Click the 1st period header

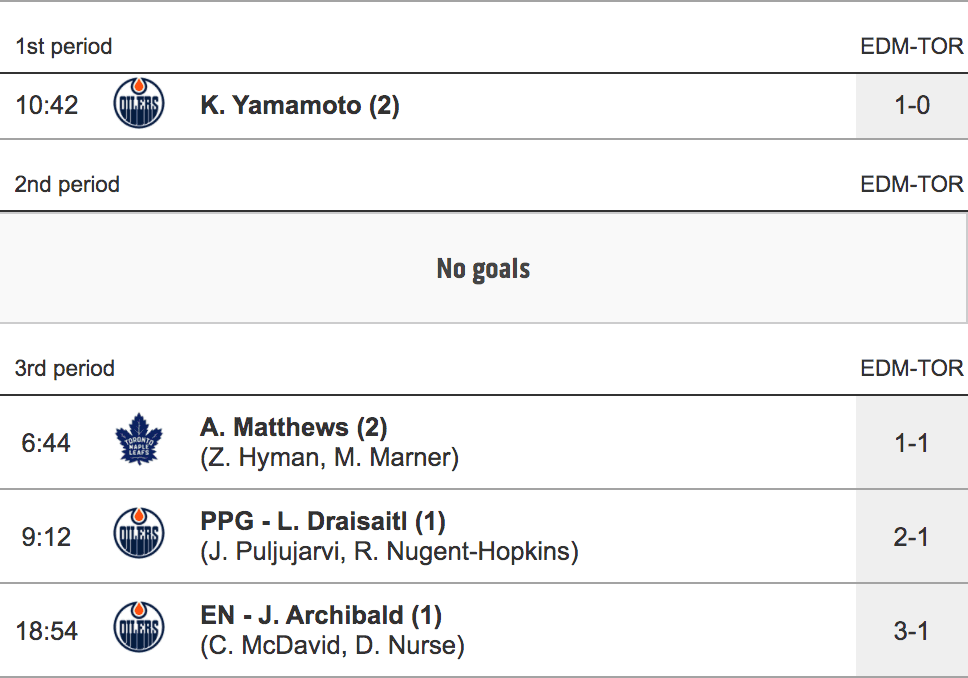point(64,47)
